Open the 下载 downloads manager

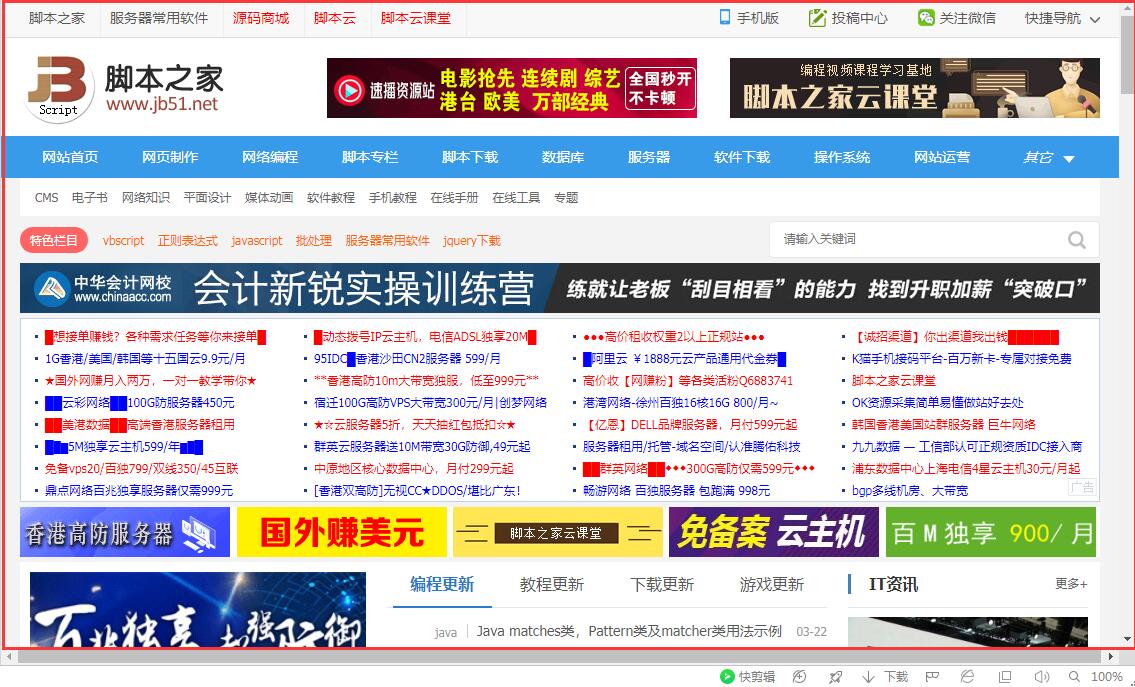[x=885, y=676]
